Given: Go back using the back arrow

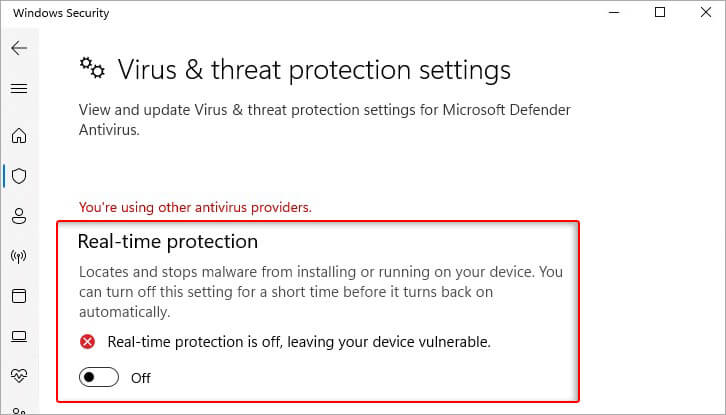Looking at the screenshot, I should click(x=19, y=48).
